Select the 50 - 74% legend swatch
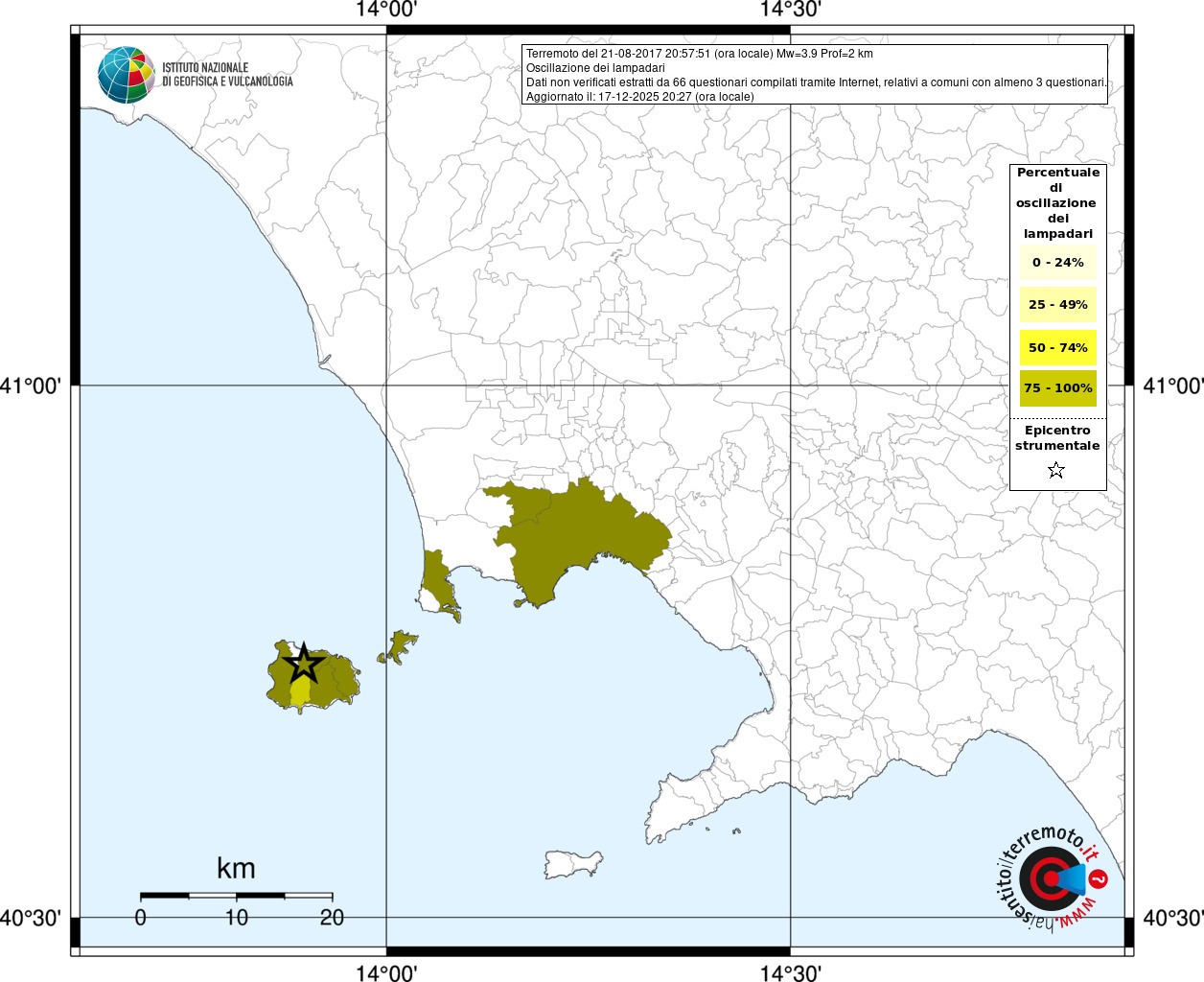This screenshot has height=982, width=1204. click(1058, 347)
